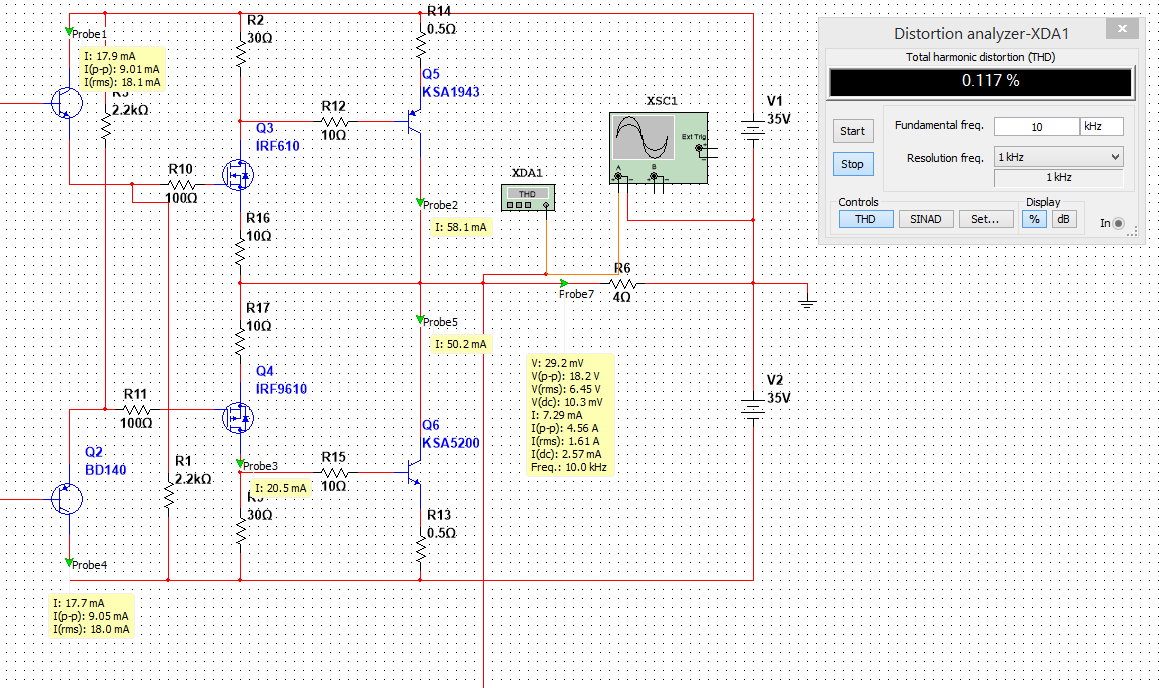
Task: Click the kHz unit selector for fundamental frequency
Action: click(x=1101, y=127)
